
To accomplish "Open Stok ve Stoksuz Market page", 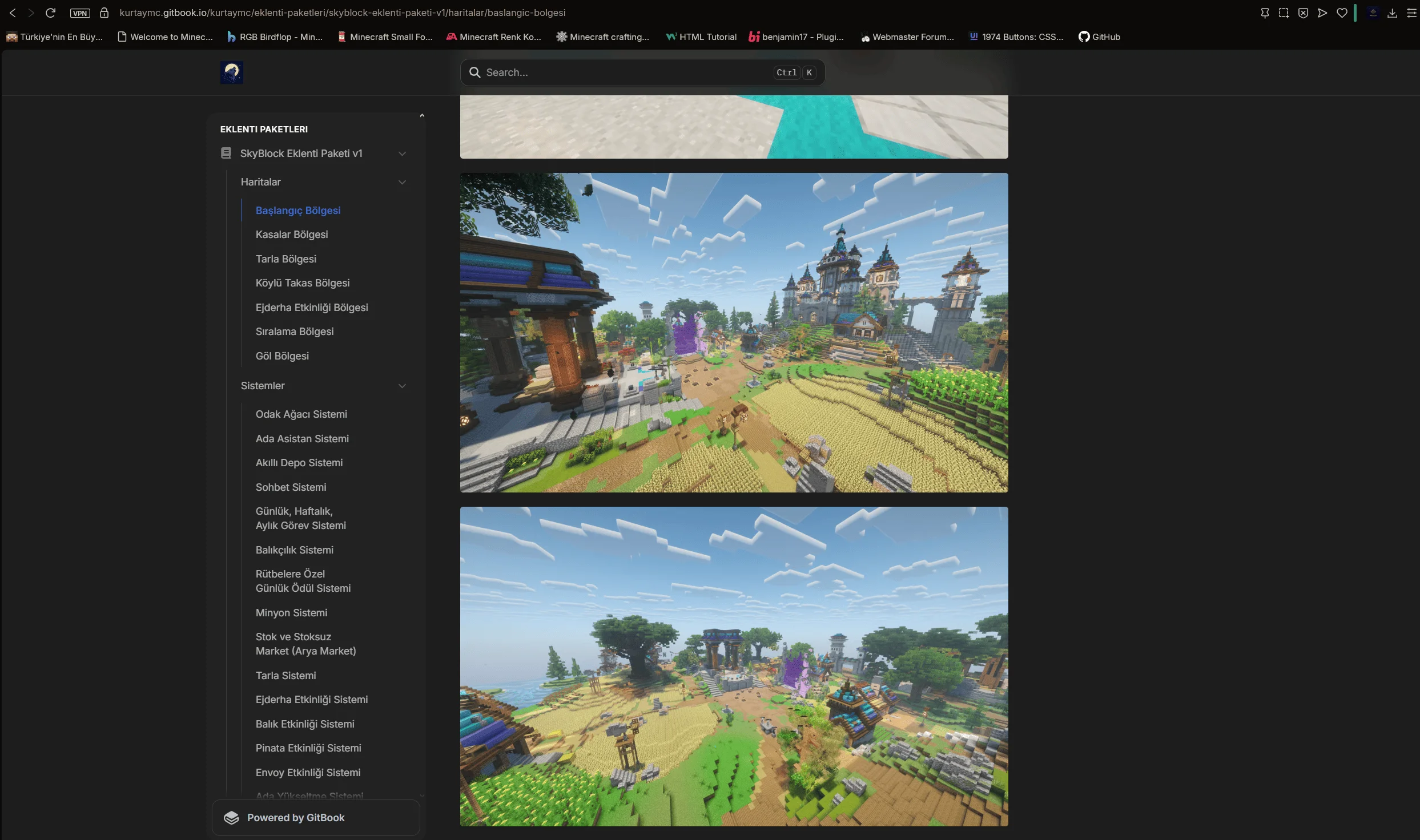I will (x=306, y=644).
